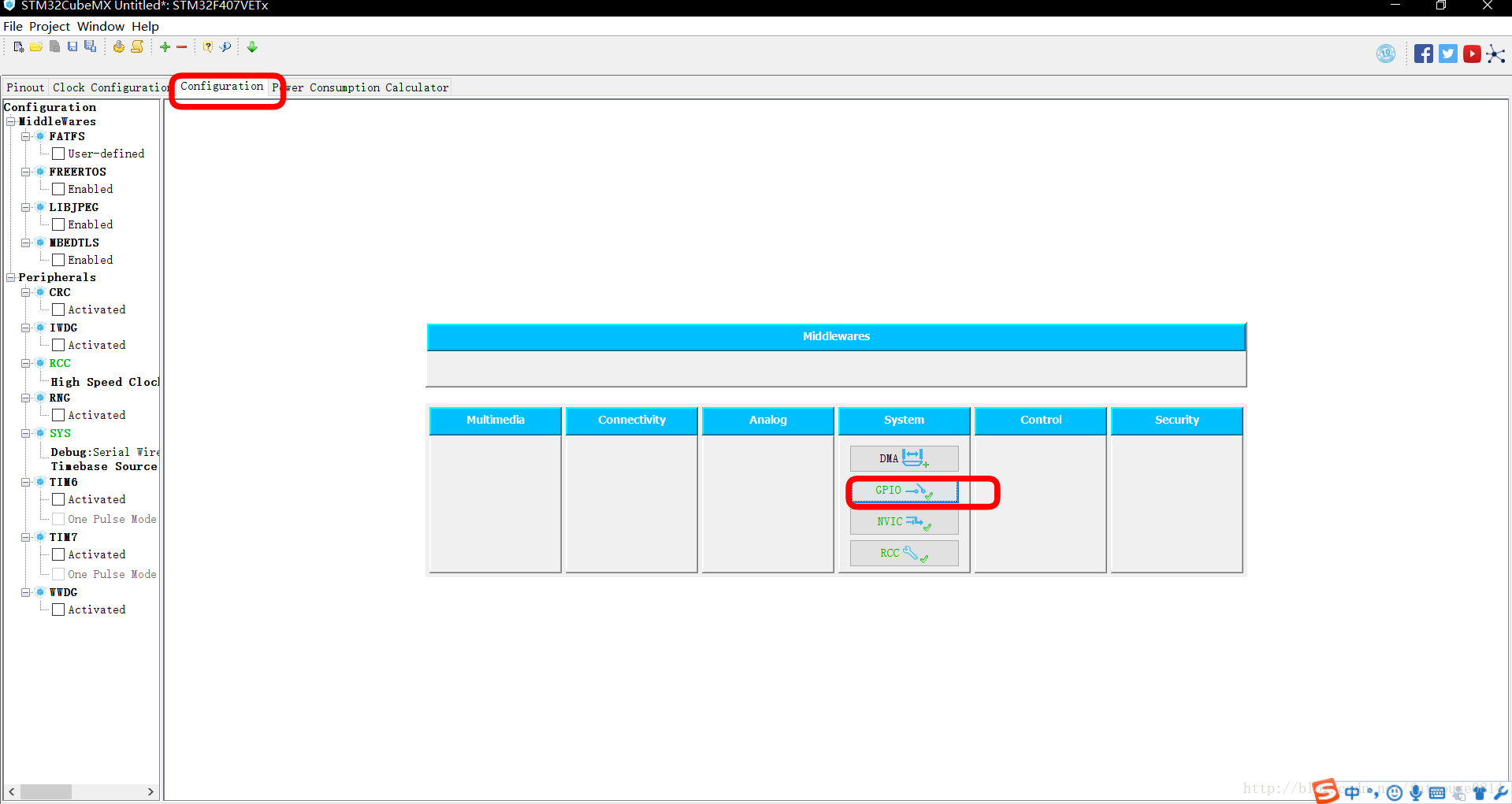Viewport: 1512px width, 804px height.
Task: Toggle the IME punctuation mode icon
Action: coord(1373,792)
